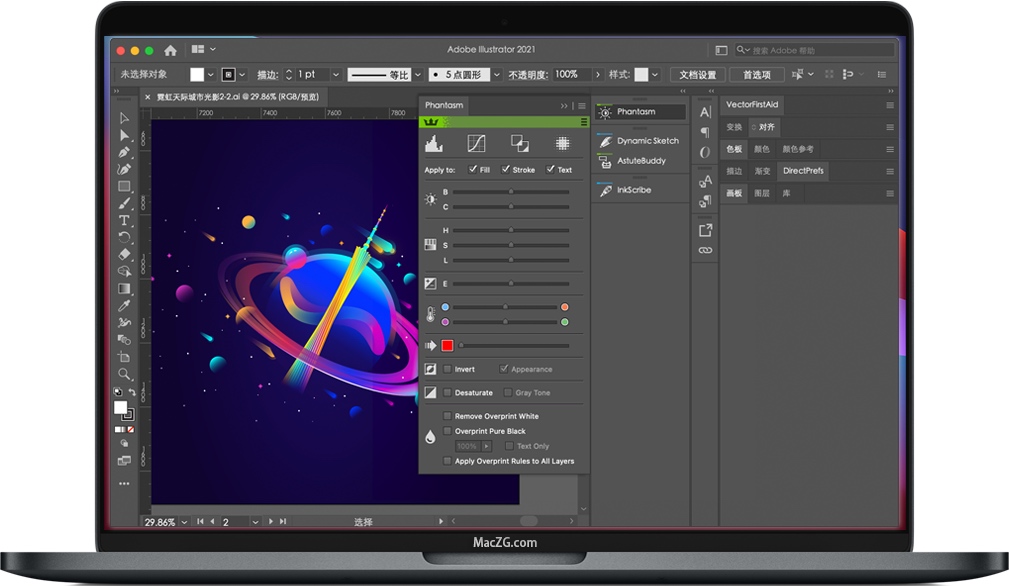
Task: Open the Dynamic Sketch panel
Action: coord(647,141)
